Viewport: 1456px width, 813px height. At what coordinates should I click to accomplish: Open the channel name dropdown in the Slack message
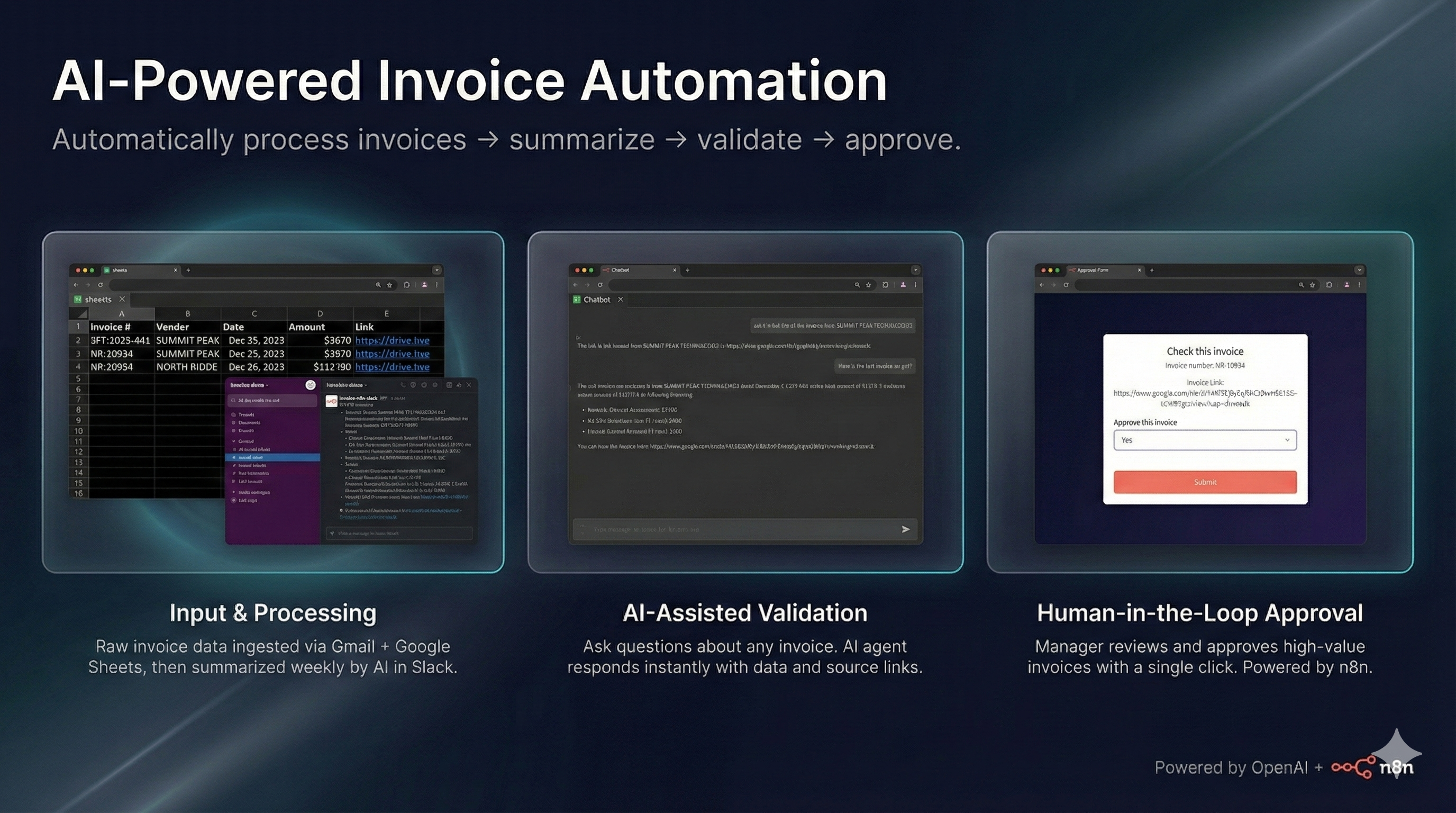pos(366,386)
